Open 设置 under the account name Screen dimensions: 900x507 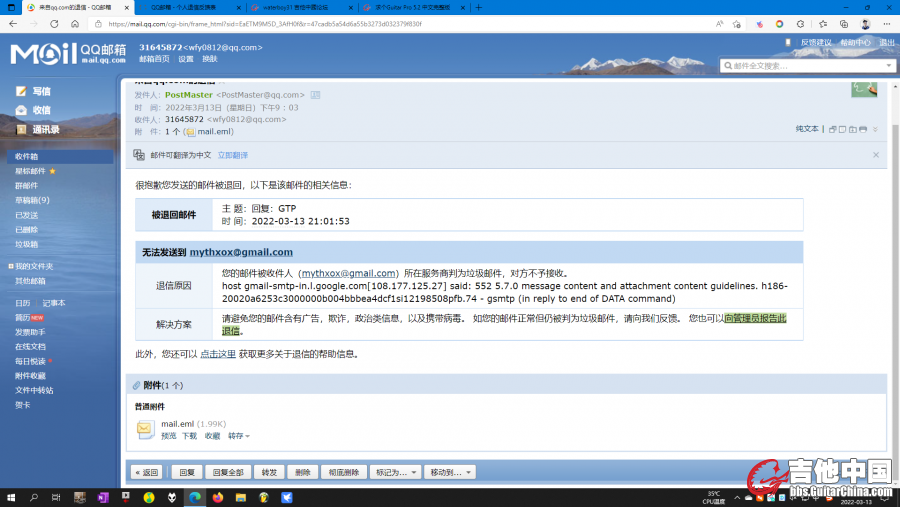(x=185, y=59)
